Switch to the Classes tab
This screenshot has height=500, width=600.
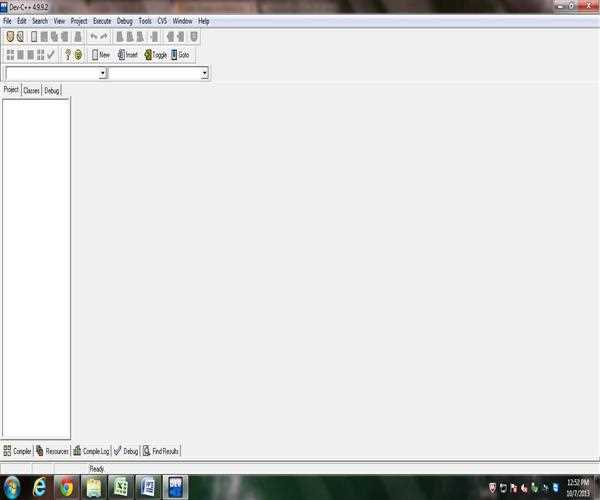[x=31, y=90]
